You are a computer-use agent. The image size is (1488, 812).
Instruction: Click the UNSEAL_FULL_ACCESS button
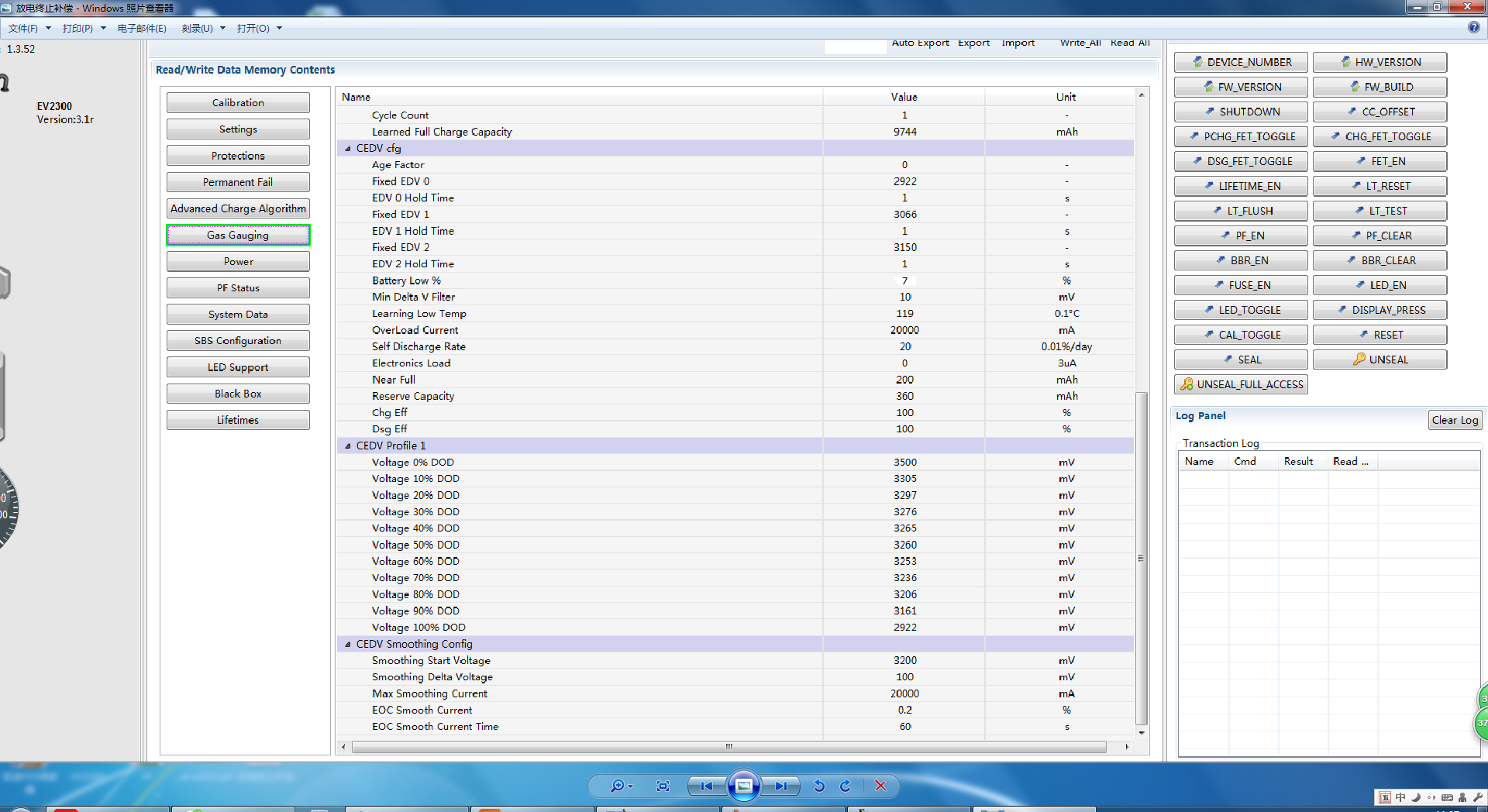click(x=1241, y=384)
